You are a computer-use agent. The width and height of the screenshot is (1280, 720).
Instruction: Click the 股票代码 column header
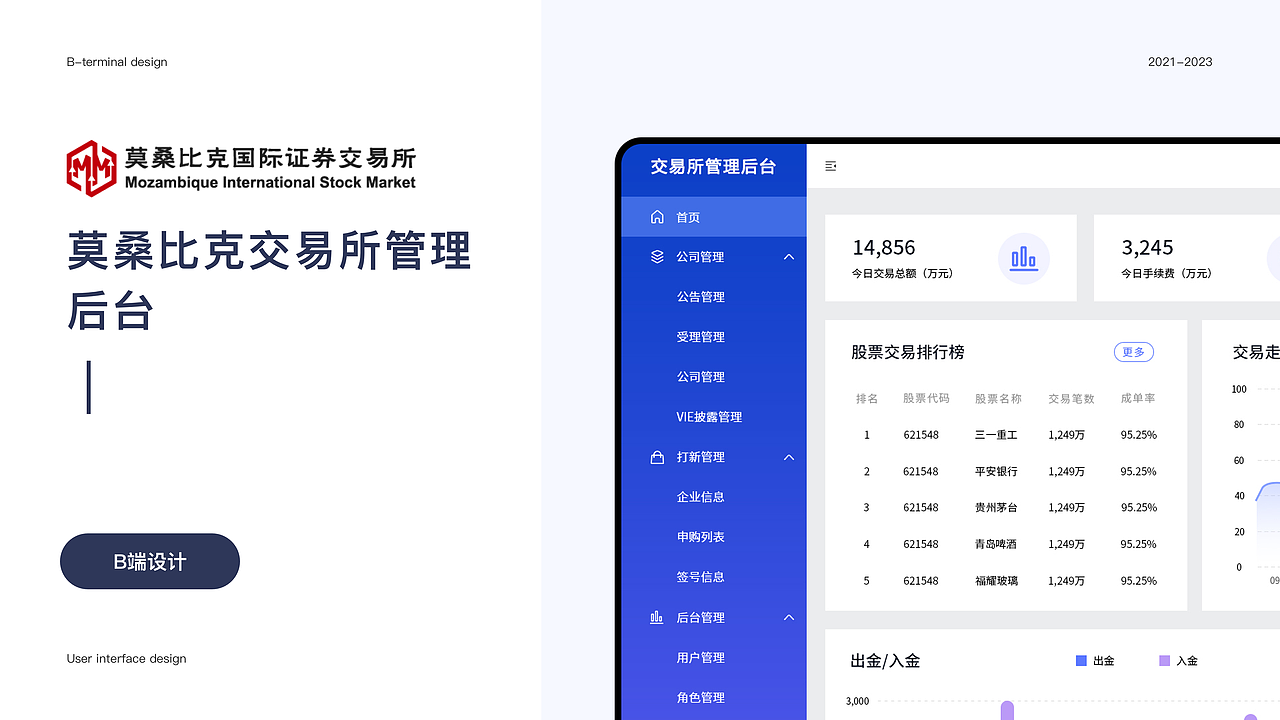pos(926,398)
